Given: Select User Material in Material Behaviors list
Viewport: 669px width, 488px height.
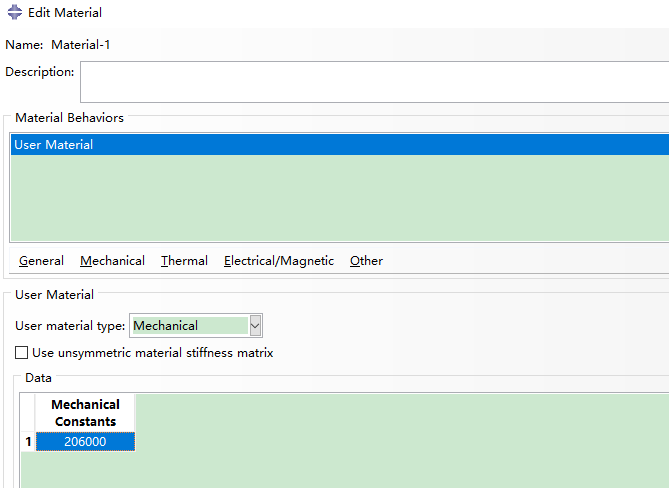Looking at the screenshot, I should coord(340,145).
